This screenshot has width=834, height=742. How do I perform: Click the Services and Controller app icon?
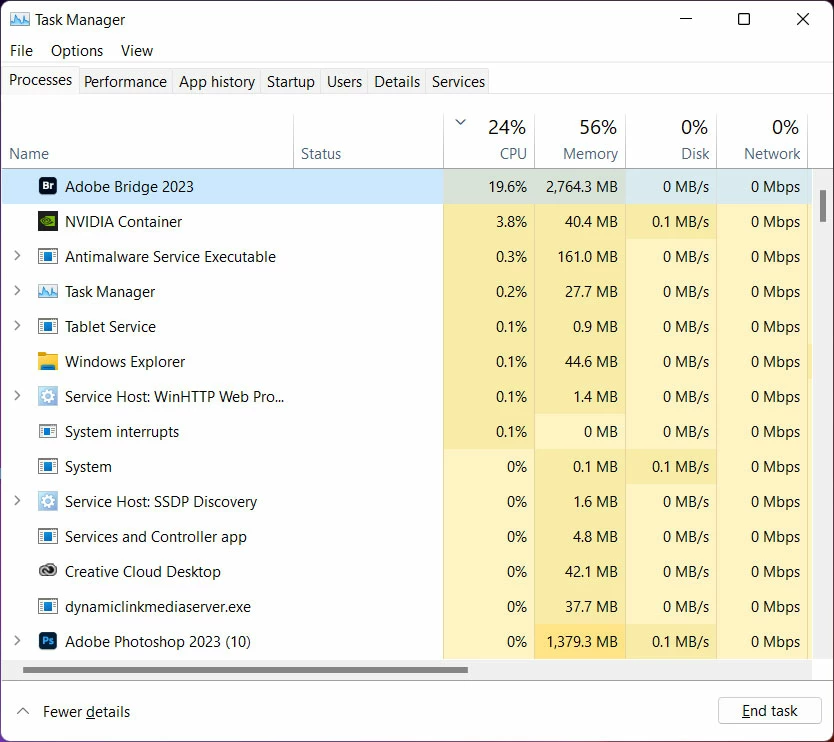click(48, 536)
